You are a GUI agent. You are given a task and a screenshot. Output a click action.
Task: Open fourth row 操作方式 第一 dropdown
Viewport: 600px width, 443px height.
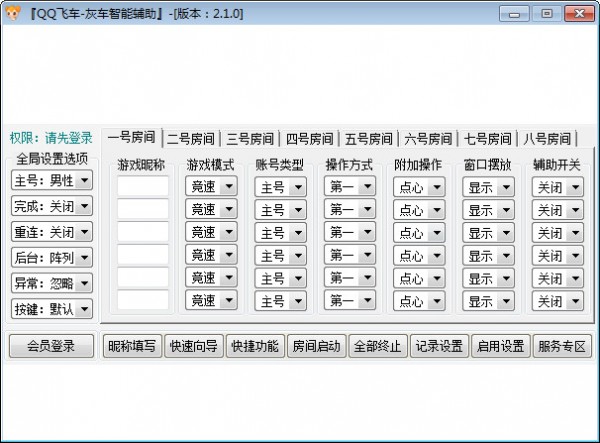pyautogui.click(x=350, y=255)
